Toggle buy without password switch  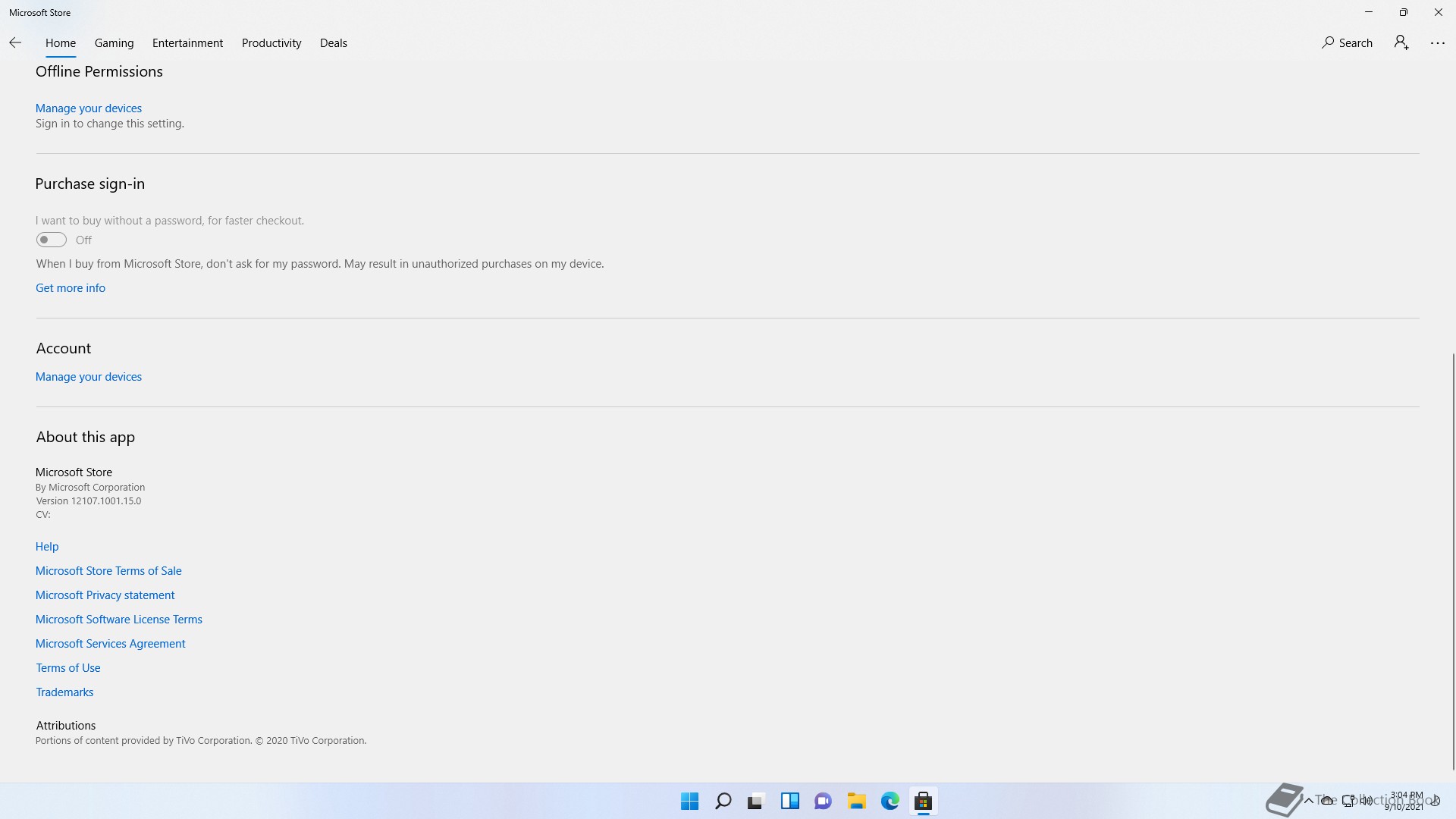click(x=52, y=240)
